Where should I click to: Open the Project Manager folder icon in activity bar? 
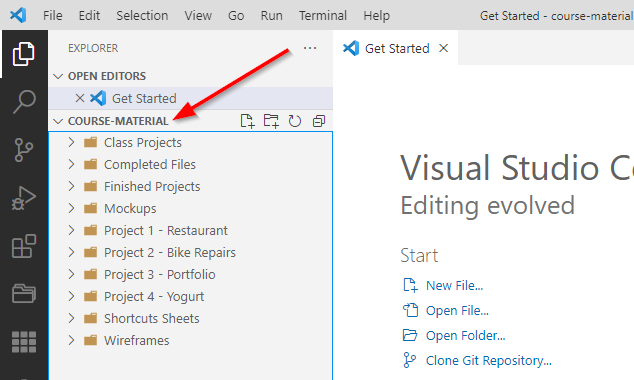pos(24,293)
